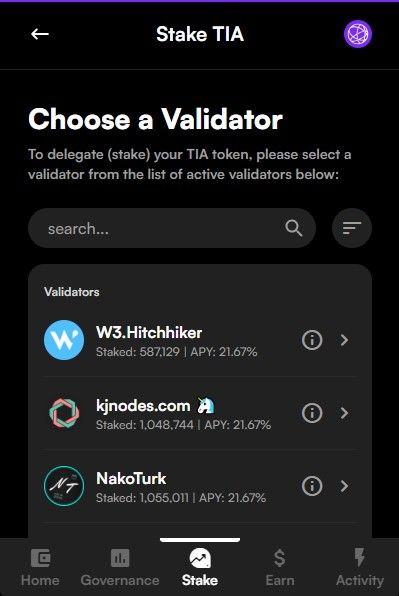The image size is (399, 596).
Task: Show info for kjnodes.com validator
Action: click(312, 413)
